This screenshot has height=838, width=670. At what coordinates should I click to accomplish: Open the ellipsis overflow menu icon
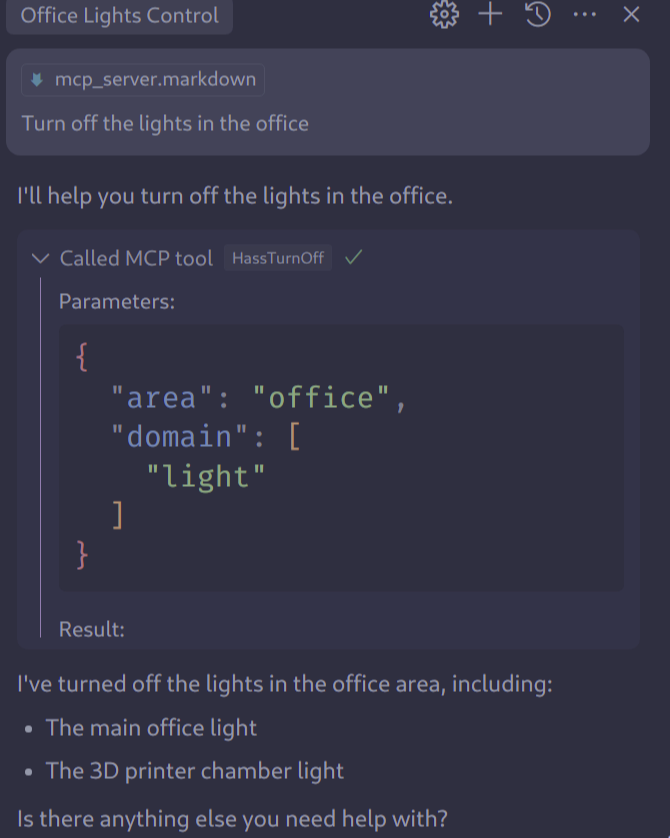(x=584, y=15)
